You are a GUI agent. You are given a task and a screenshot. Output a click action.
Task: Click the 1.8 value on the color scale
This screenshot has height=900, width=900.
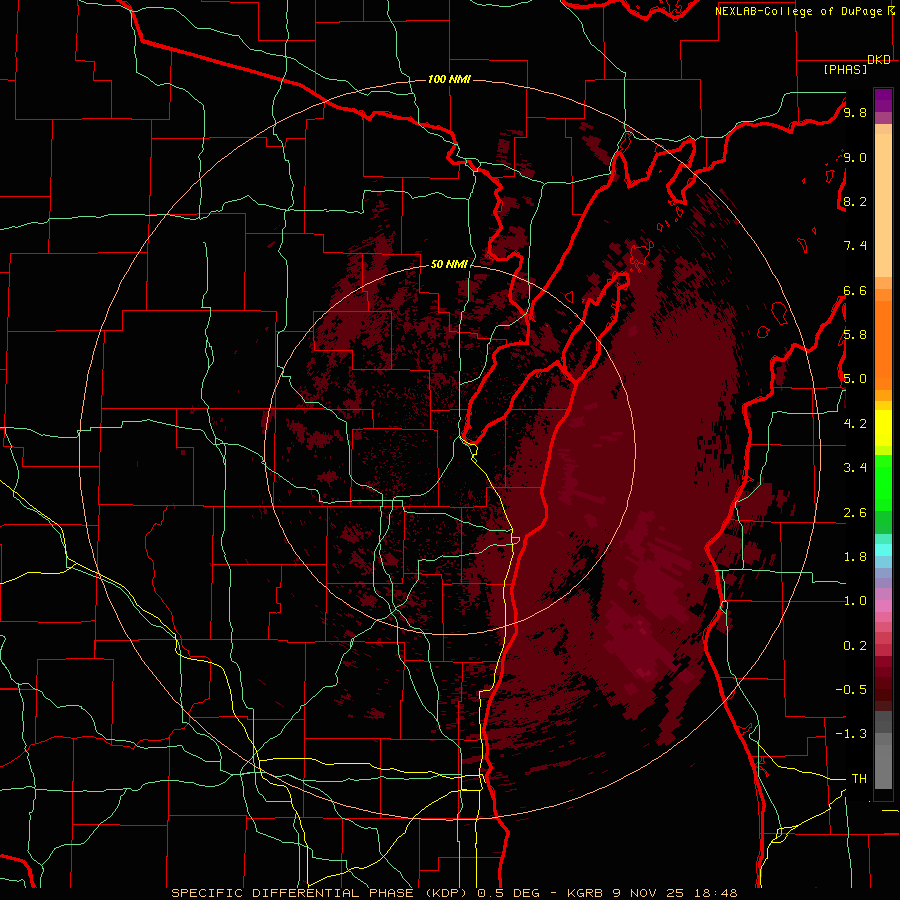pyautogui.click(x=855, y=557)
